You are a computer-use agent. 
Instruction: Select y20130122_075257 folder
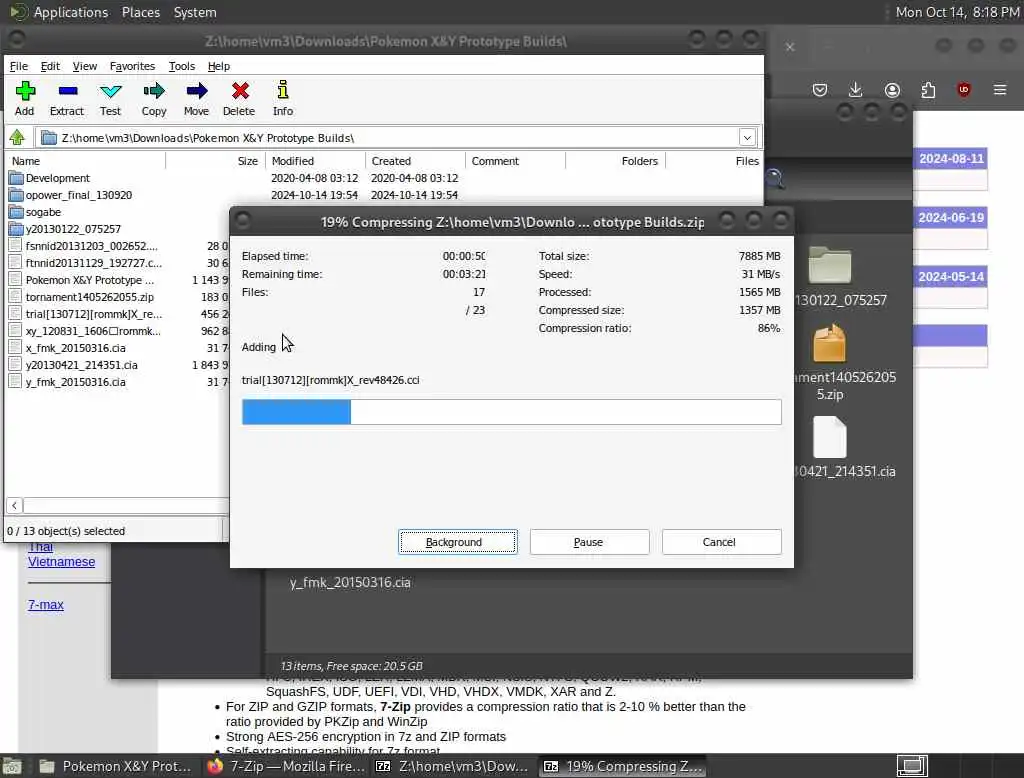point(73,229)
